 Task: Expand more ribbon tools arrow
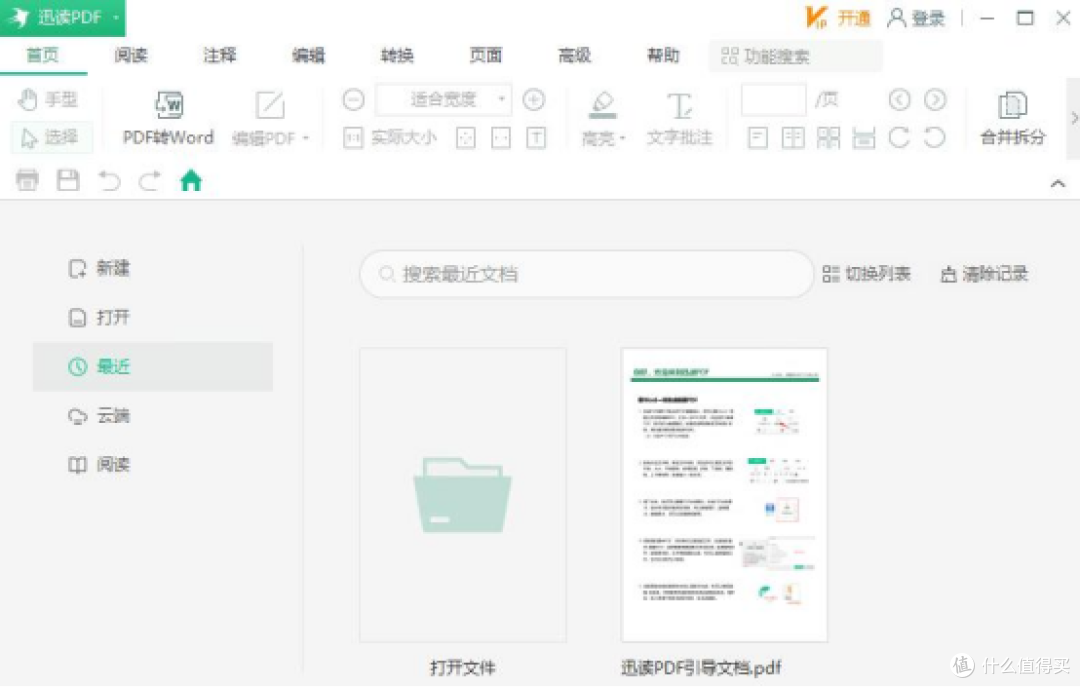tap(1073, 118)
